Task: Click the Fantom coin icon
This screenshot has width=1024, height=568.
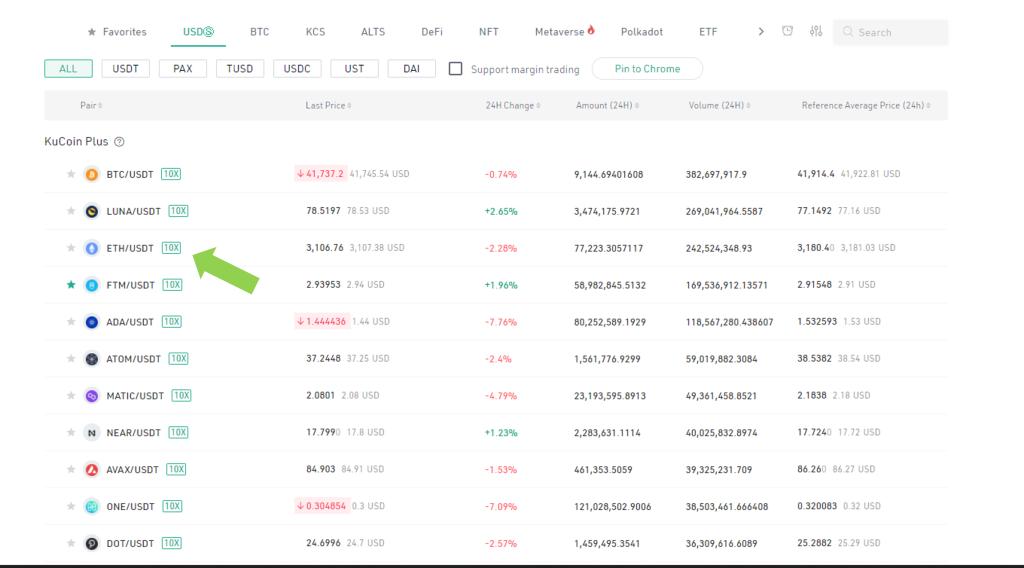Action: [91, 285]
